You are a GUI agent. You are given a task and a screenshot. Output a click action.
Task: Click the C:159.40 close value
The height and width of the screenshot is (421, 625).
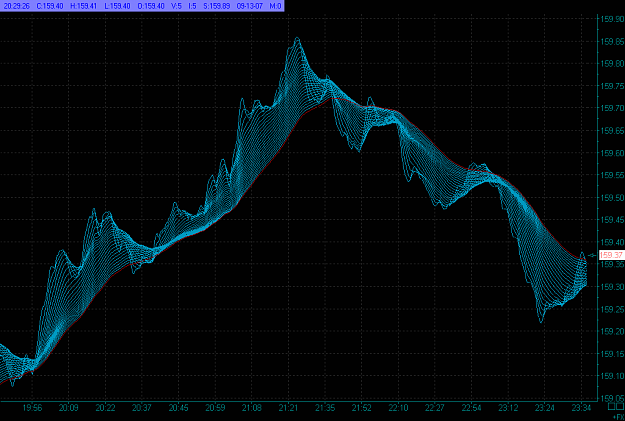pos(50,6)
